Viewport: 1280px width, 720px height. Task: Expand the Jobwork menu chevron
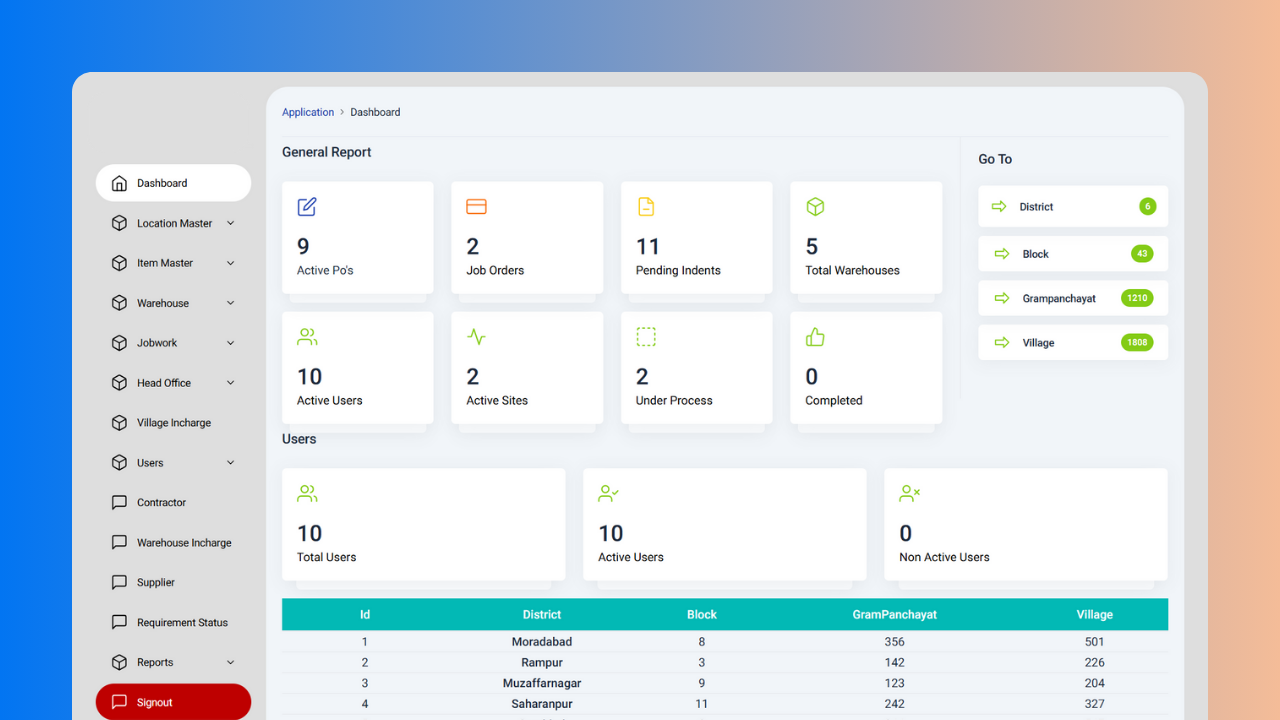click(231, 343)
